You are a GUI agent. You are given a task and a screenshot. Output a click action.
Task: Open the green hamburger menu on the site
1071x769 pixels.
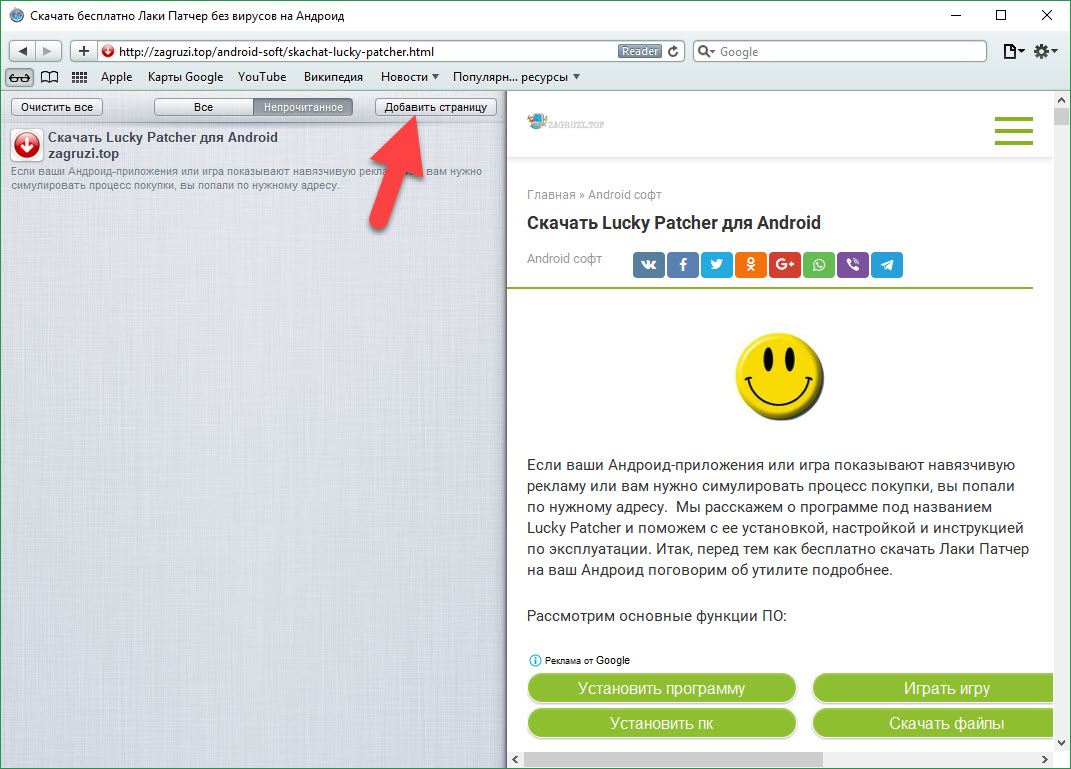pyautogui.click(x=1013, y=131)
